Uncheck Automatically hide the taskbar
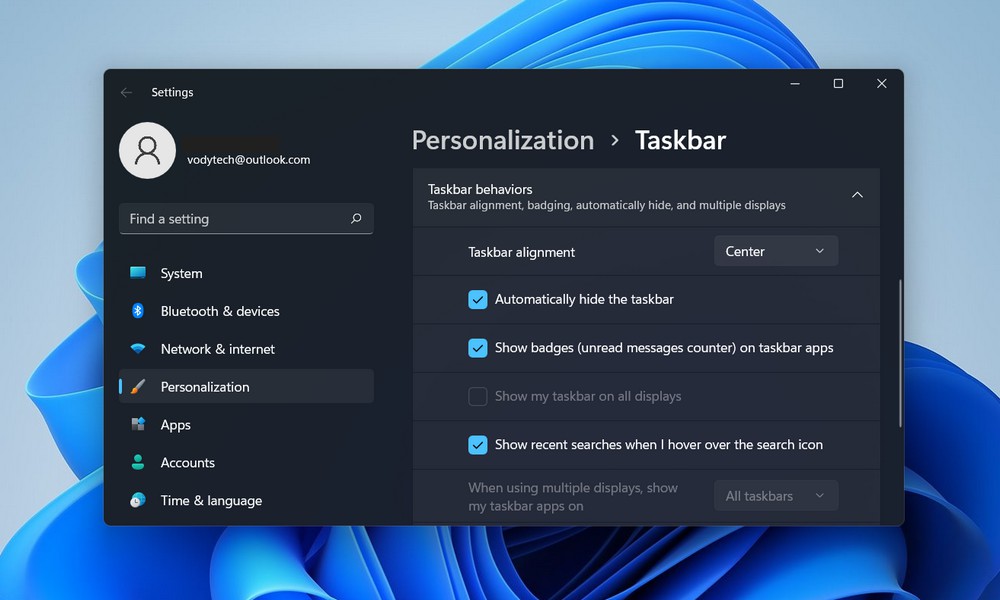 pyautogui.click(x=478, y=300)
